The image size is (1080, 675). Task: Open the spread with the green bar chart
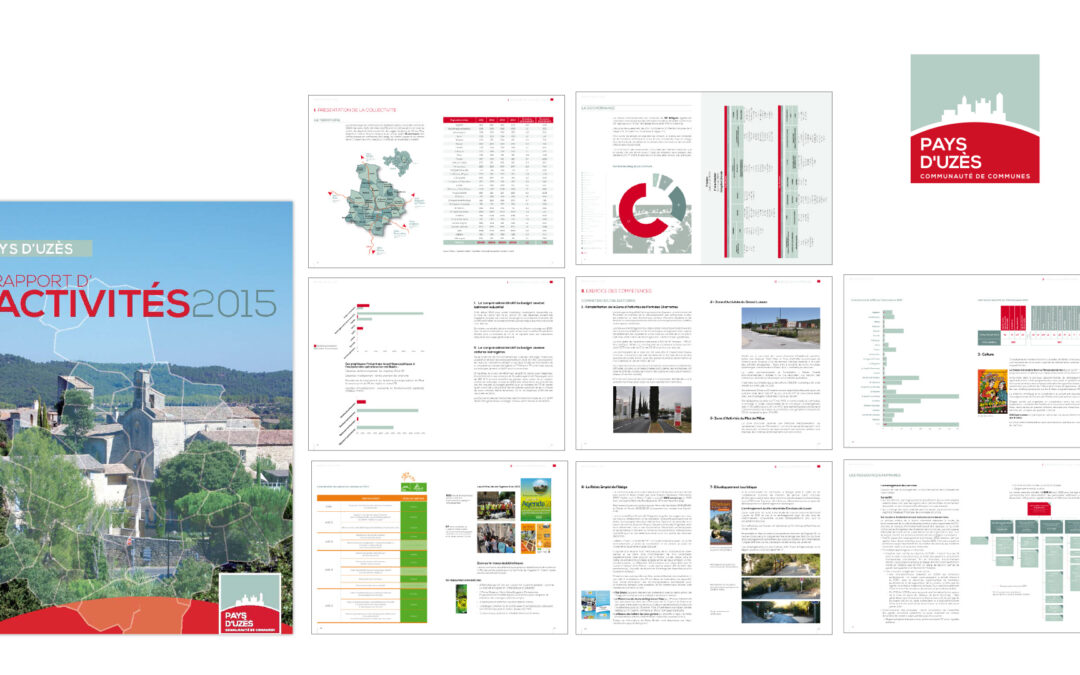click(x=962, y=362)
